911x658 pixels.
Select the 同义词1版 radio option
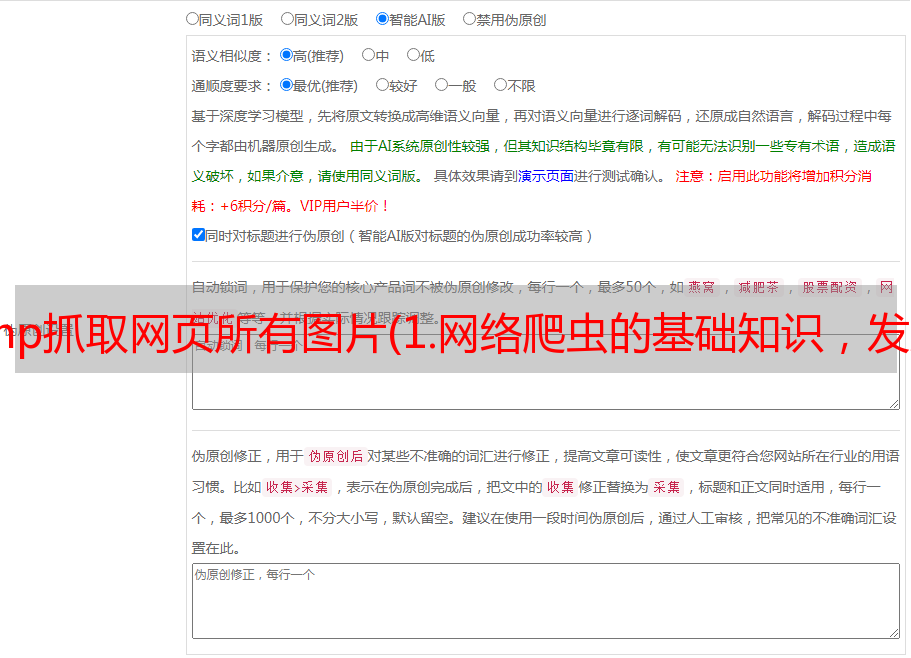[192, 19]
